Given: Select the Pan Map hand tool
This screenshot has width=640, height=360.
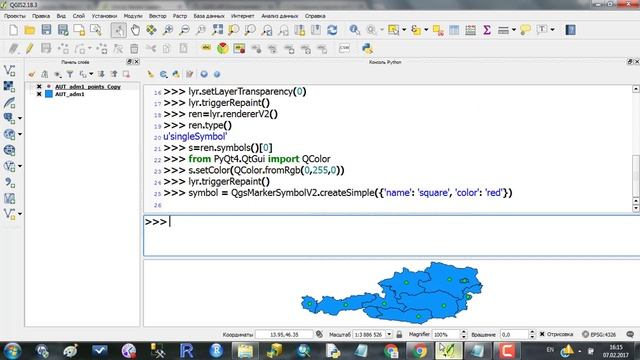Looking at the screenshot, I should coord(135,30).
